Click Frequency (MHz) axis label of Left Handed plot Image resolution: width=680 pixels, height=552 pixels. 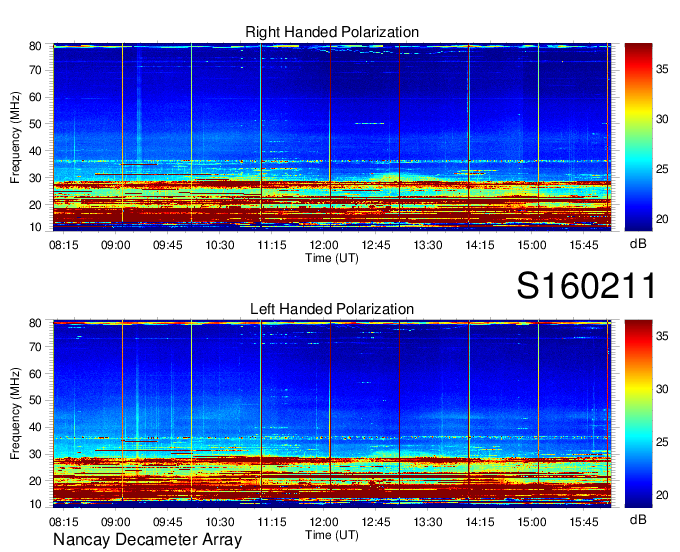[15, 414]
